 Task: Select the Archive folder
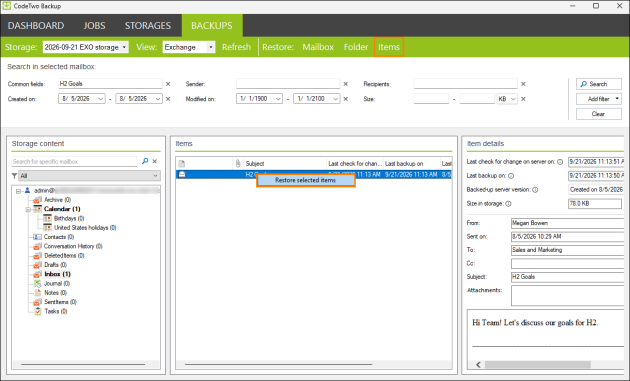pyautogui.click(x=57, y=200)
